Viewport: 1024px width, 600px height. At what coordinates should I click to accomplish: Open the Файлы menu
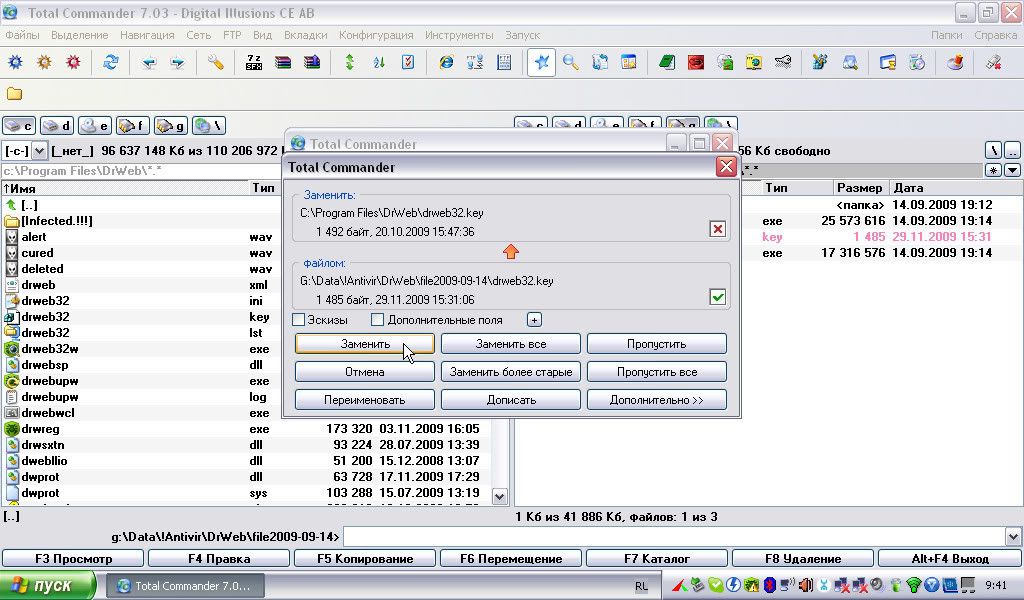(x=22, y=35)
